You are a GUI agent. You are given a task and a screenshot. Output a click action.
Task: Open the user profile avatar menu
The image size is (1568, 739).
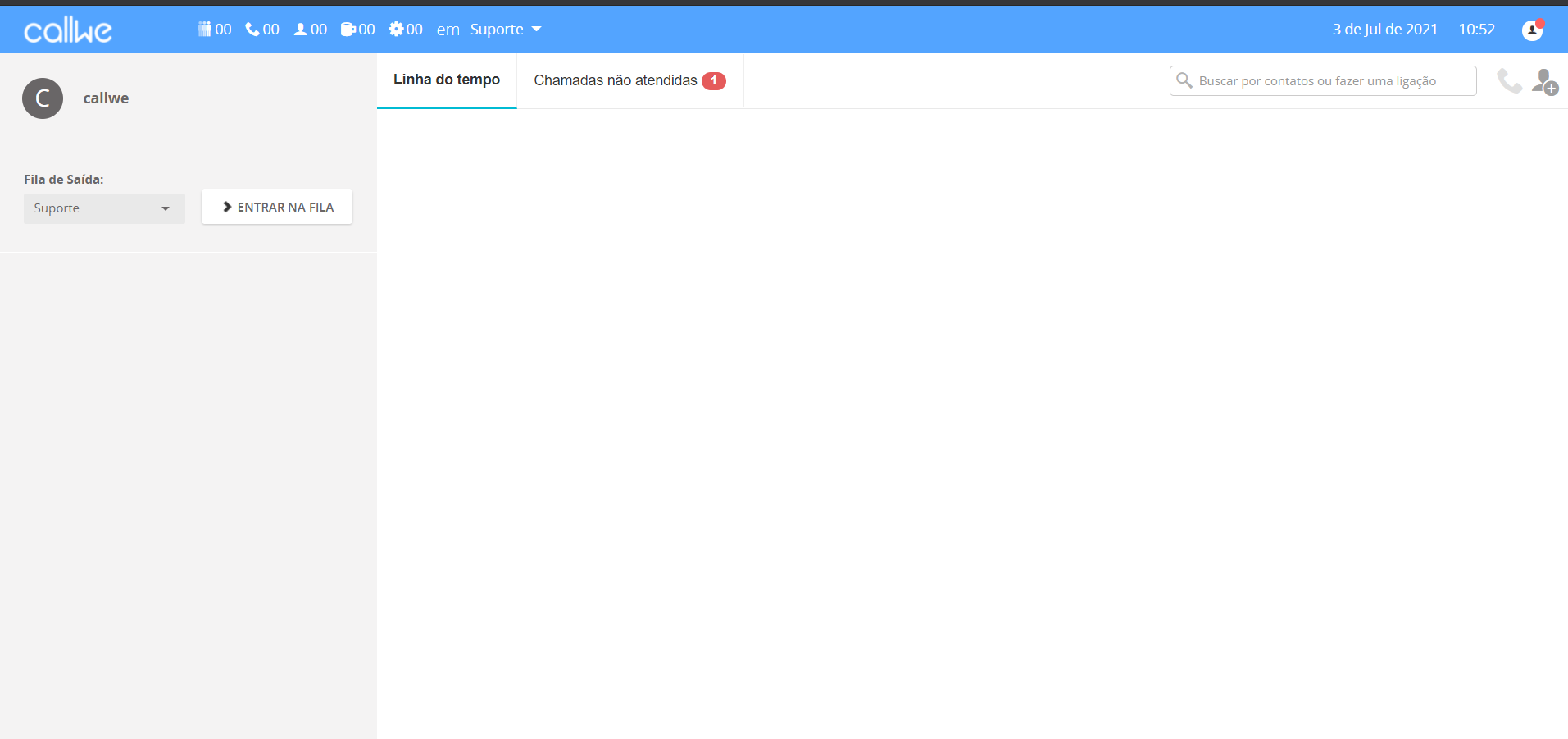click(1532, 30)
